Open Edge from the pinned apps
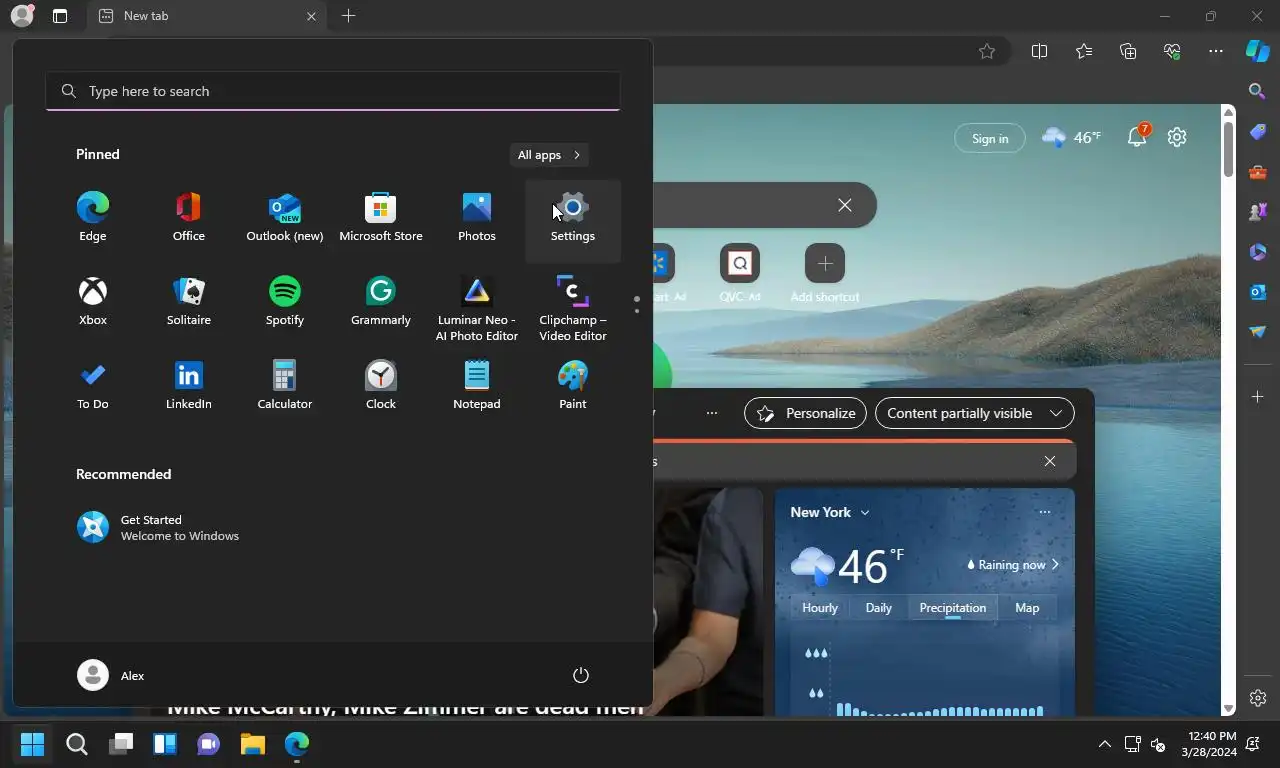 (x=93, y=219)
